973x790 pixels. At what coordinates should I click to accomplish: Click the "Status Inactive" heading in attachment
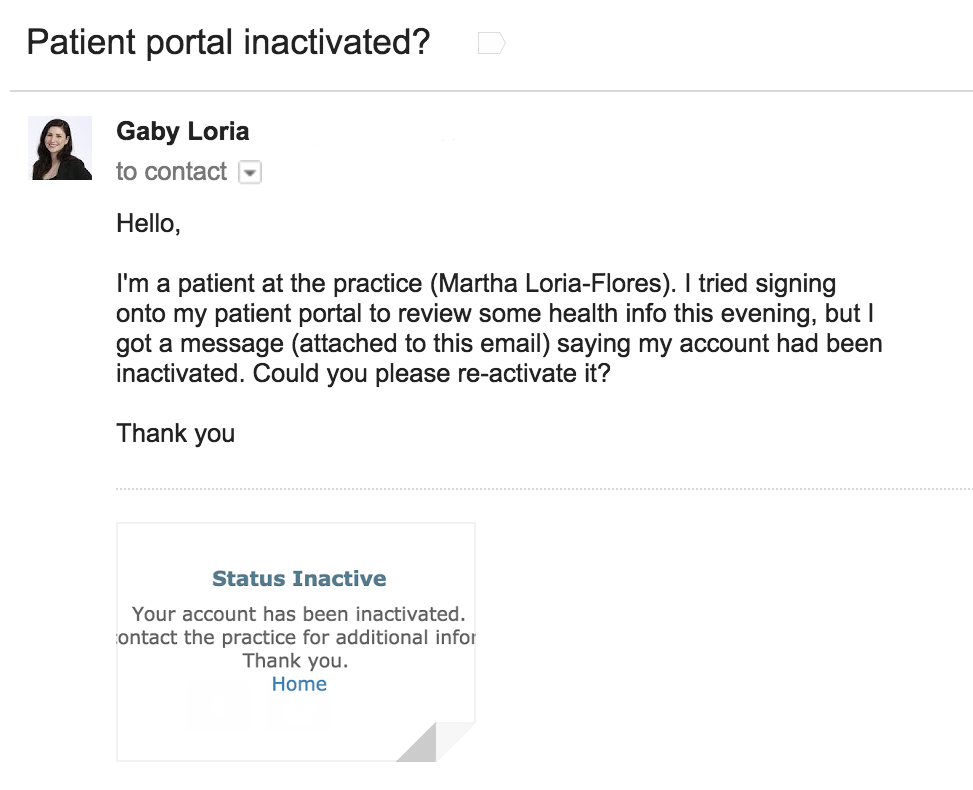pyautogui.click(x=299, y=578)
